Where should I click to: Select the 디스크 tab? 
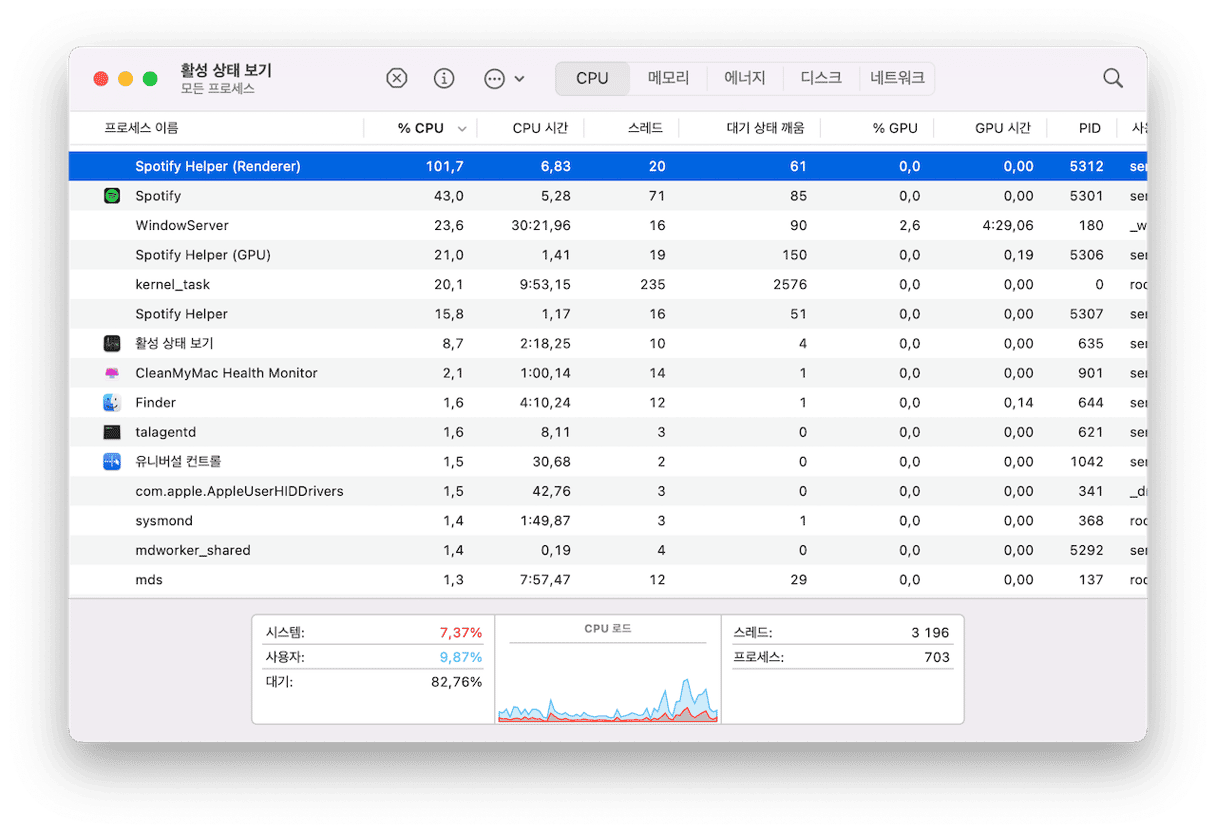(821, 78)
